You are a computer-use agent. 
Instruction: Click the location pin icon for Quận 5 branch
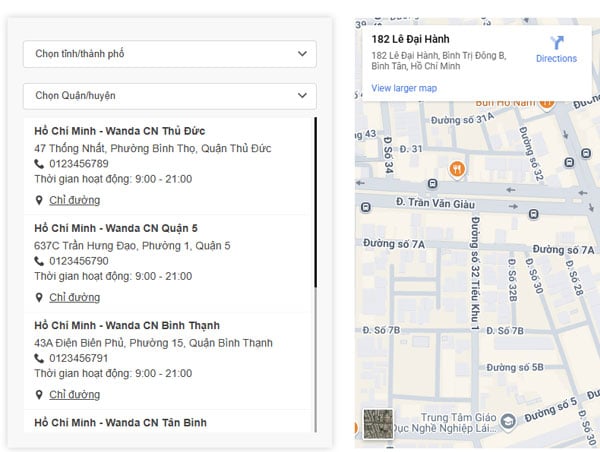pyautogui.click(x=39, y=297)
